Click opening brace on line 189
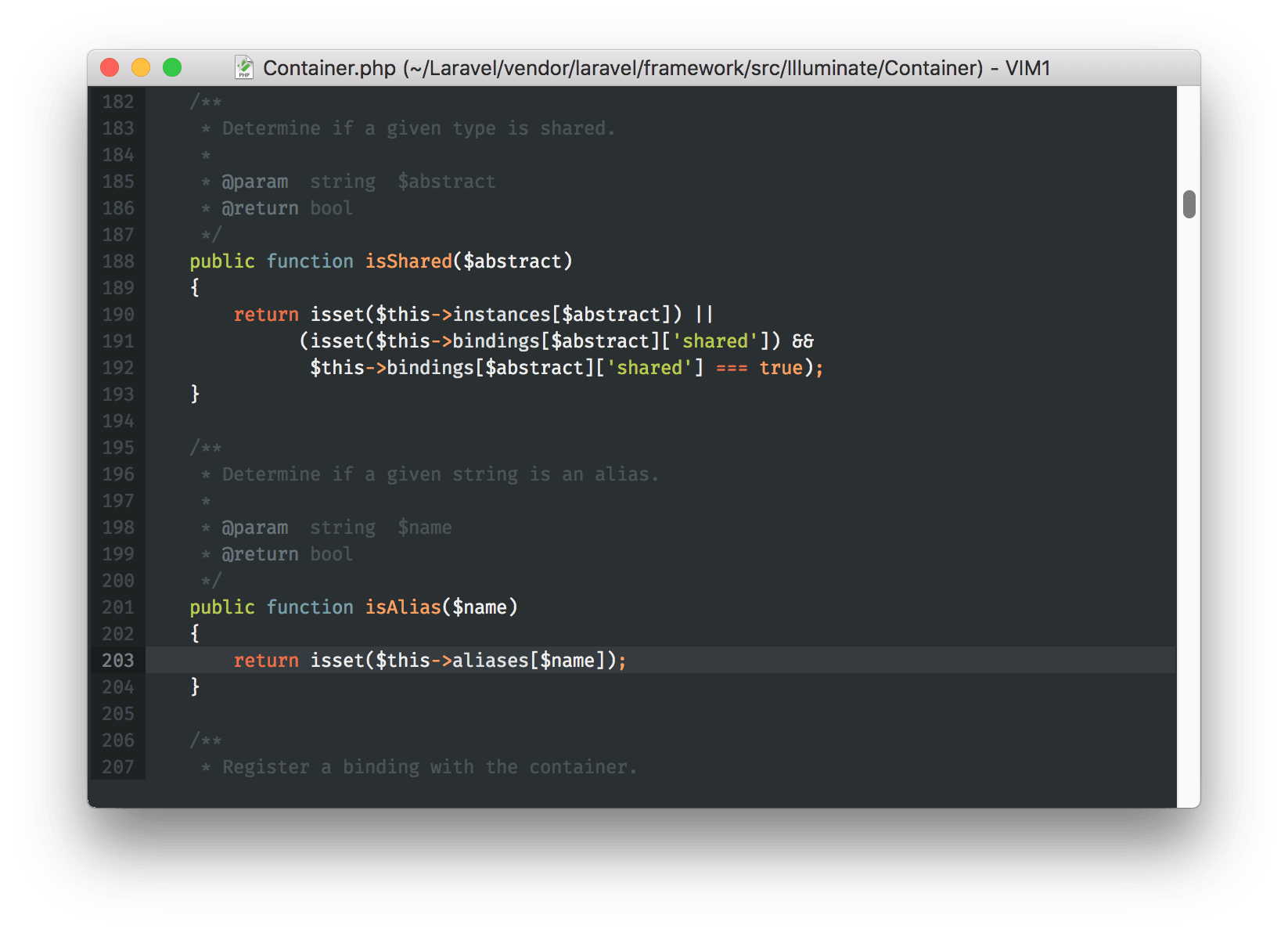 [x=195, y=288]
